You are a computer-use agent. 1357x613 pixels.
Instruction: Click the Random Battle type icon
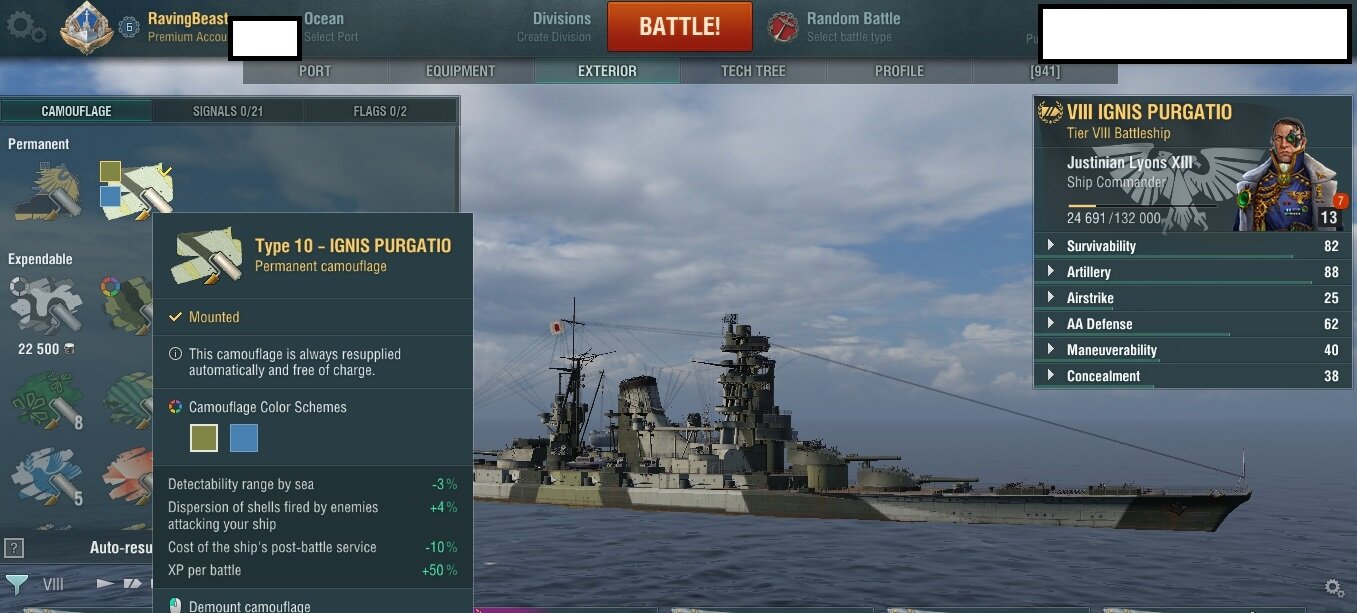click(783, 27)
